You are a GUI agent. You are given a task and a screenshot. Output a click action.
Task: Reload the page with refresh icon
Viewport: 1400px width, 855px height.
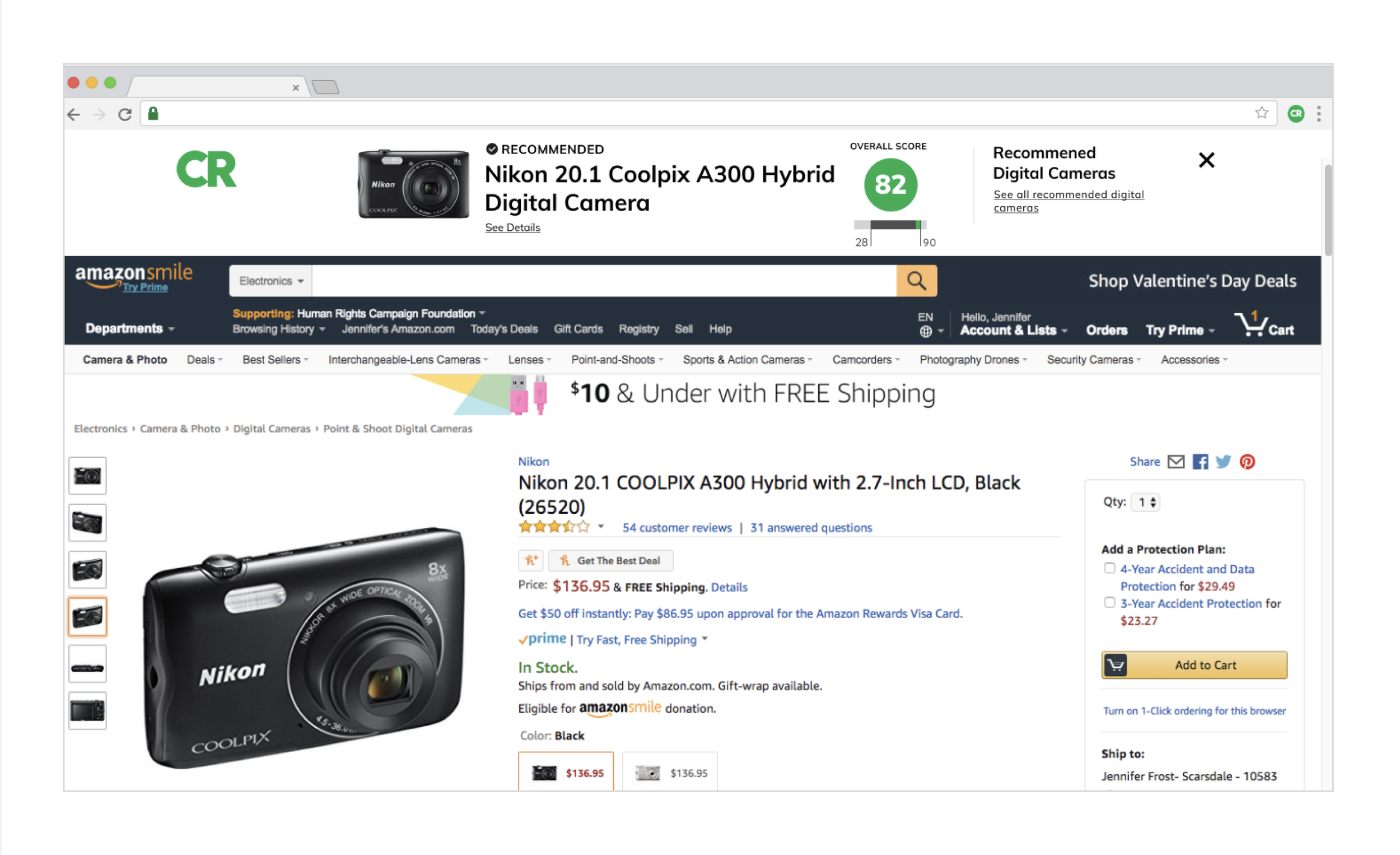(x=125, y=114)
